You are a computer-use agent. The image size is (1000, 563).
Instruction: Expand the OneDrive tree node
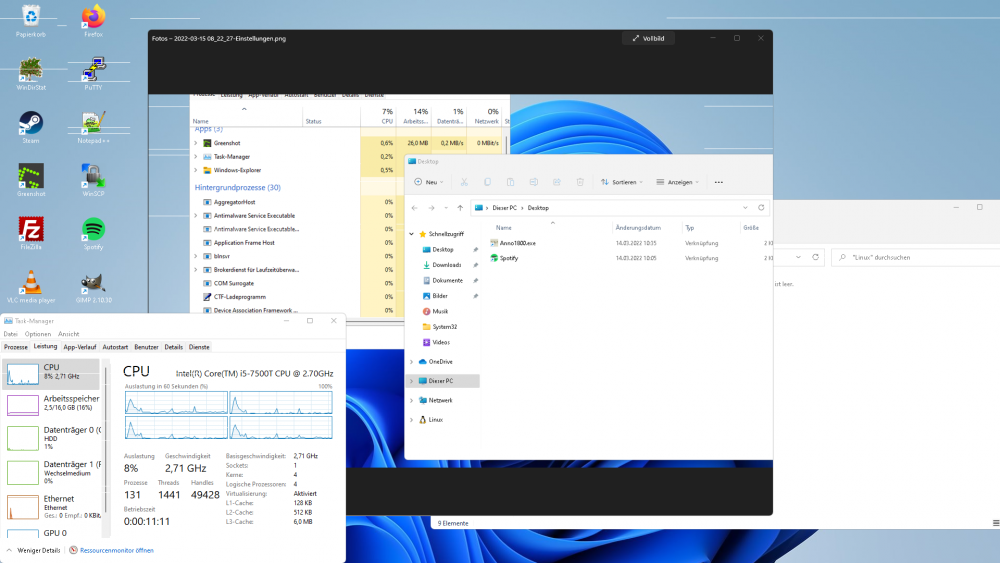pyautogui.click(x=411, y=362)
